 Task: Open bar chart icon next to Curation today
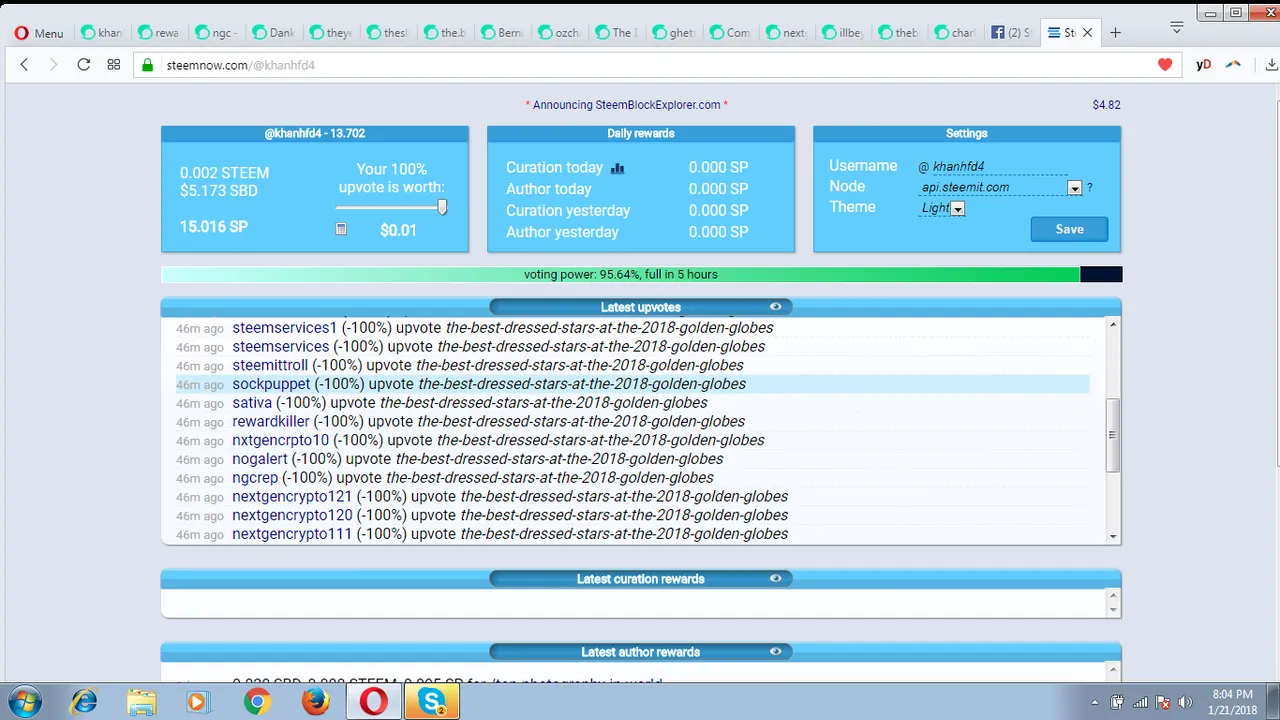pyautogui.click(x=617, y=168)
